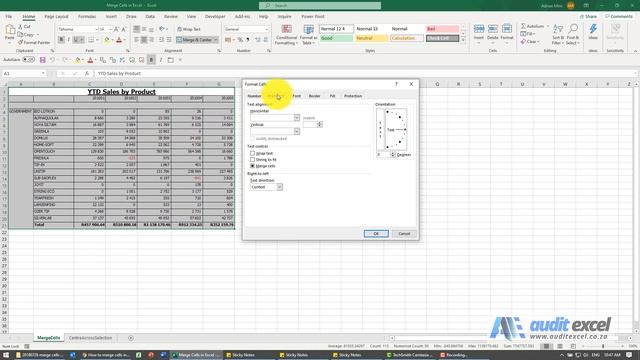
Task: Apply the Neutral cell style
Action: click(x=371, y=38)
